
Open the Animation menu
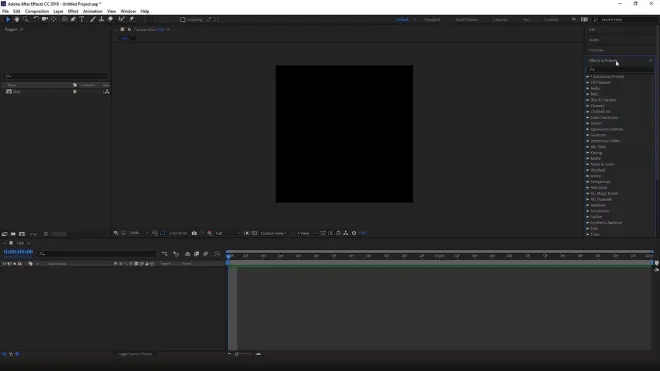click(x=93, y=11)
